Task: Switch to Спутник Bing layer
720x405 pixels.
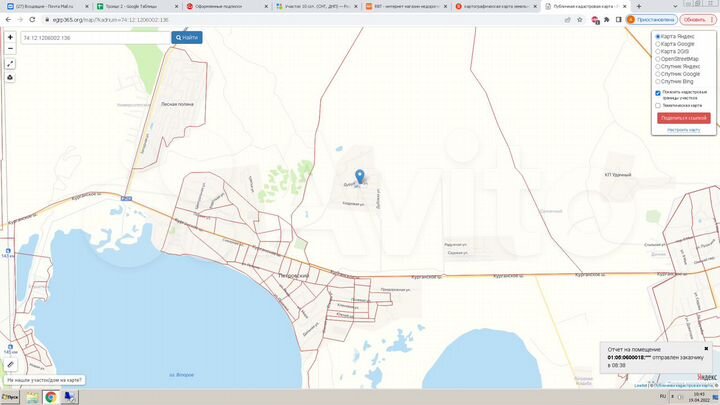Action: click(658, 80)
